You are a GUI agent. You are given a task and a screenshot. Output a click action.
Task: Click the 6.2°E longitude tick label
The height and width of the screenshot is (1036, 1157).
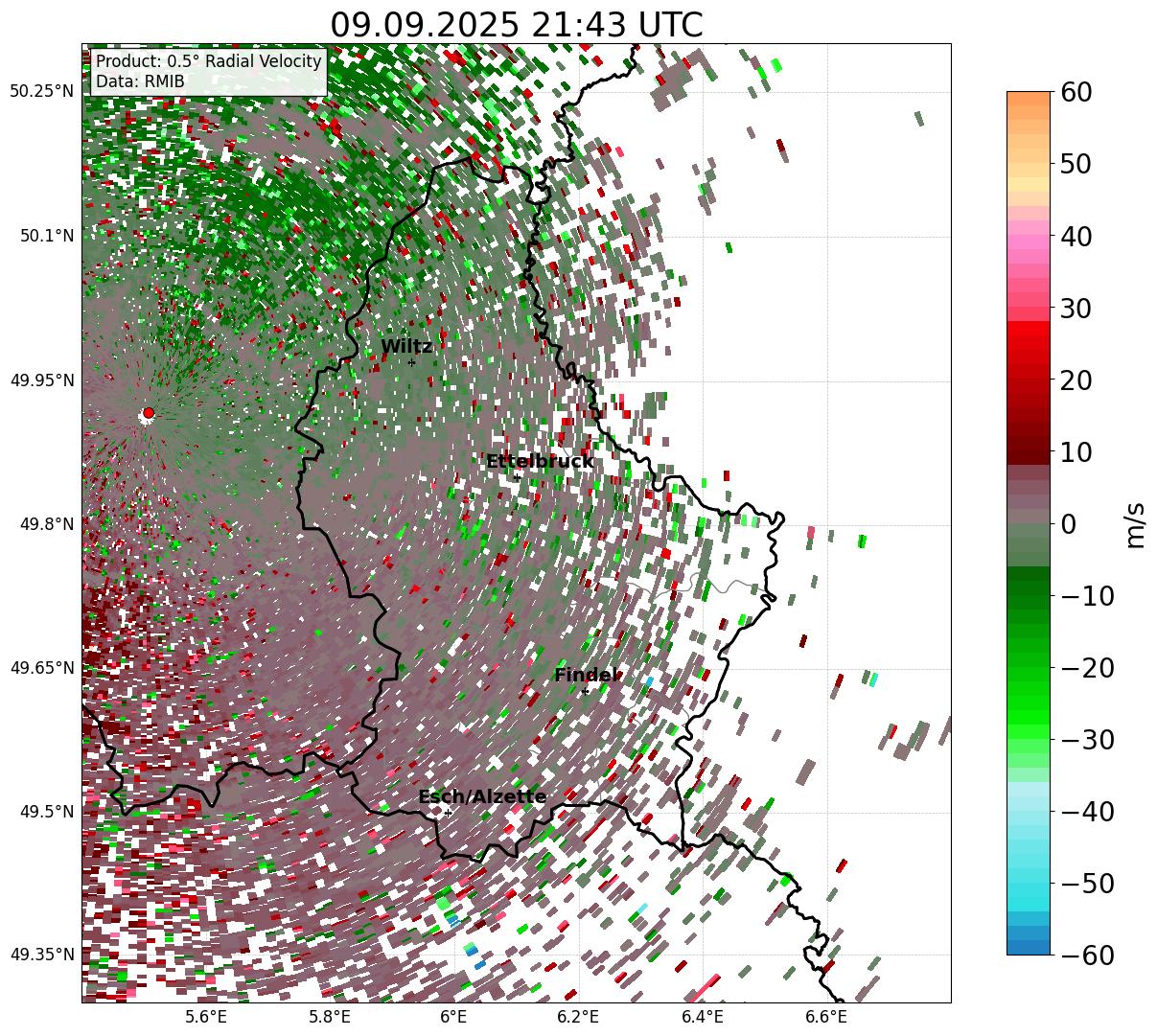[578, 1017]
